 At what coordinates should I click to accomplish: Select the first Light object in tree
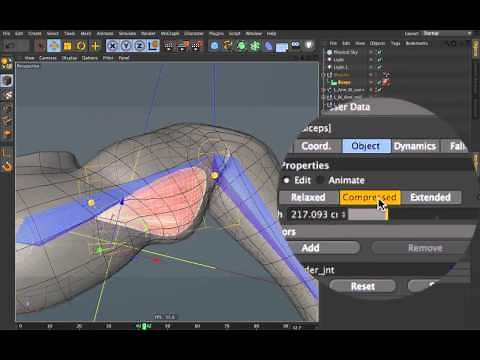pyautogui.click(x=339, y=60)
